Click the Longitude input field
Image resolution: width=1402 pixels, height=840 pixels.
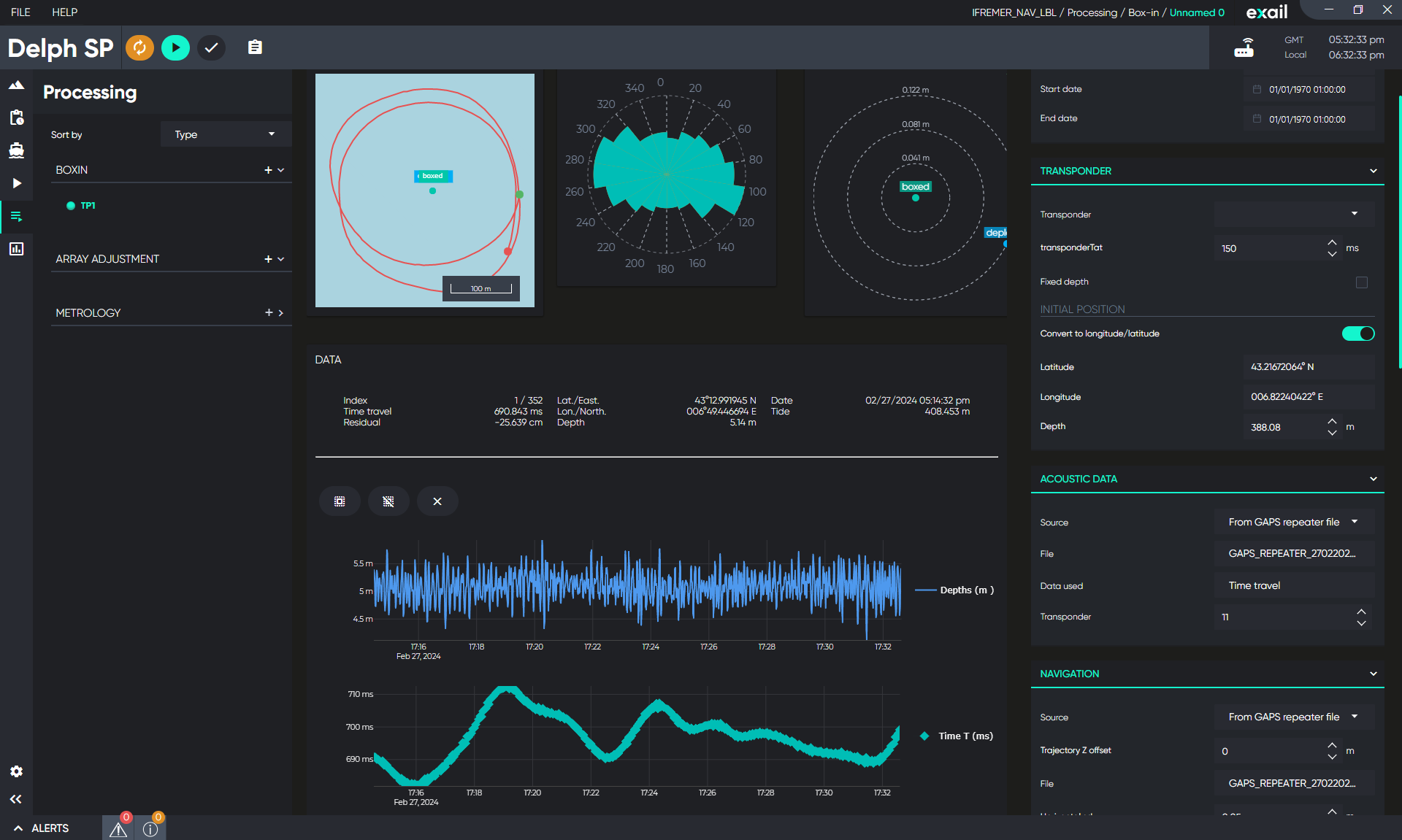pos(1309,397)
